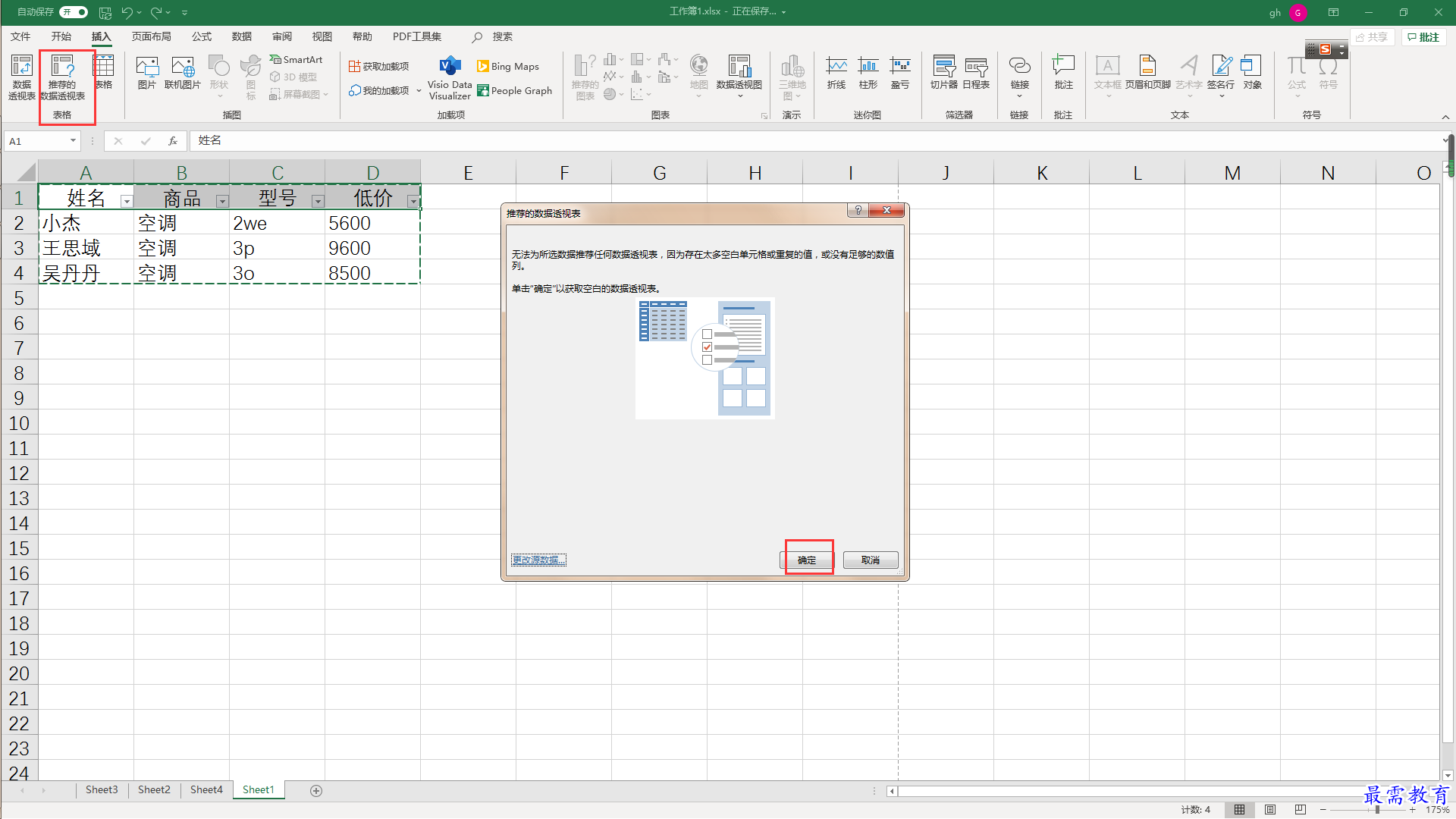This screenshot has height=819, width=1456.
Task: Insert a Slicer (切片器)
Action: 944,72
